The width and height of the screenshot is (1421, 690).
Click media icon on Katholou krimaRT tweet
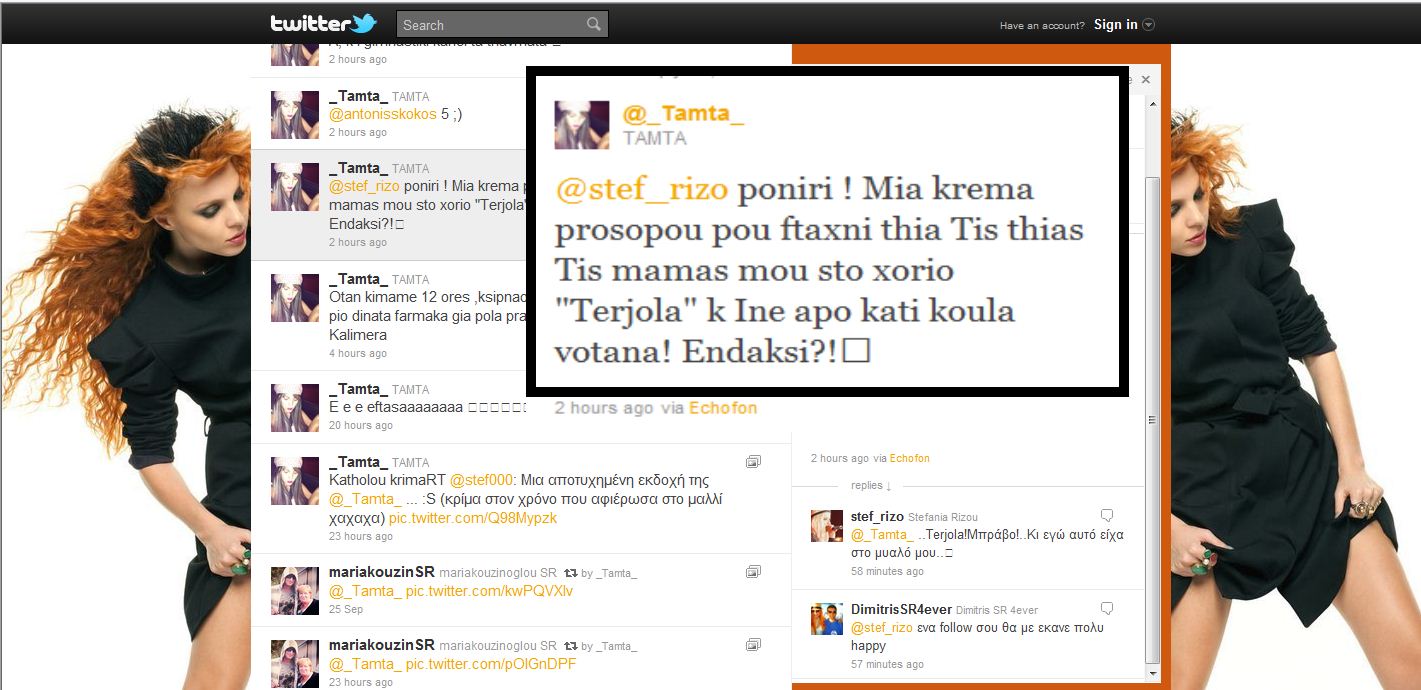click(x=753, y=461)
